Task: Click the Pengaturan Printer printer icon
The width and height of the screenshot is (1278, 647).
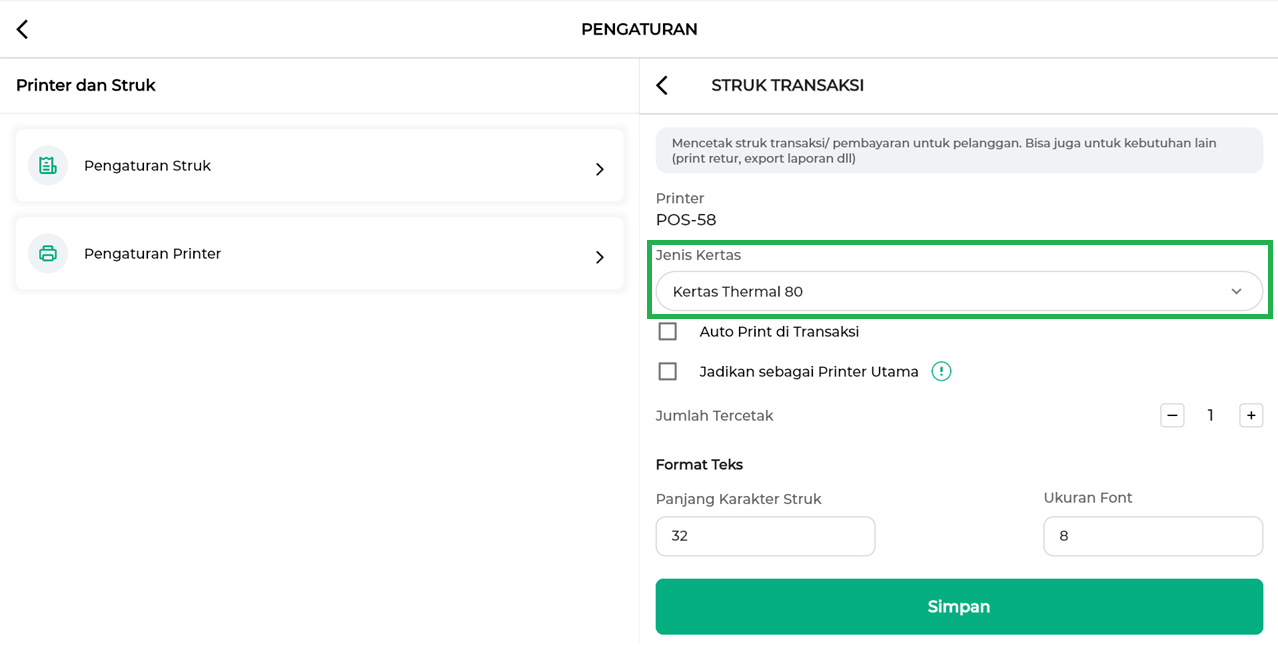Action: 47,254
